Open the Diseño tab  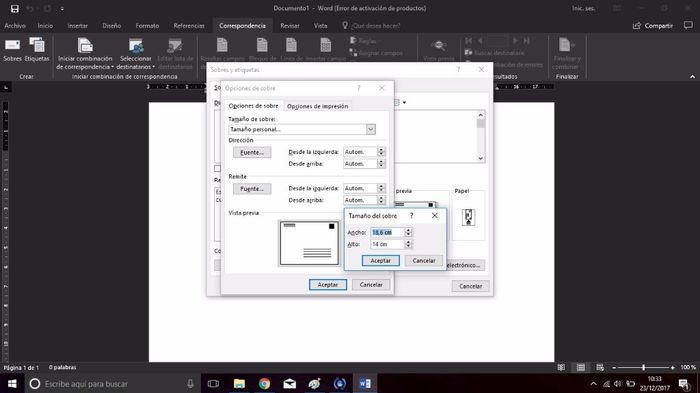[112, 26]
